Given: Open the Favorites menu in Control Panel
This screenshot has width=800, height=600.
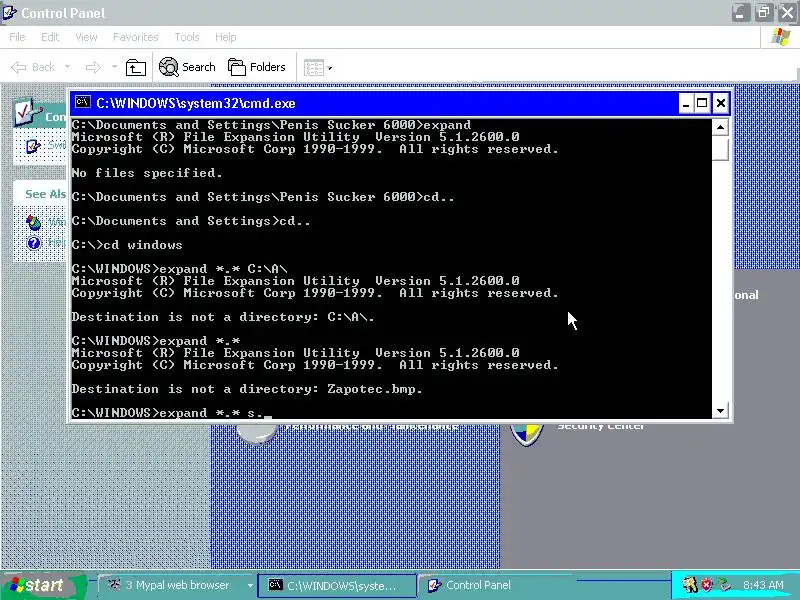Looking at the screenshot, I should coord(136,37).
